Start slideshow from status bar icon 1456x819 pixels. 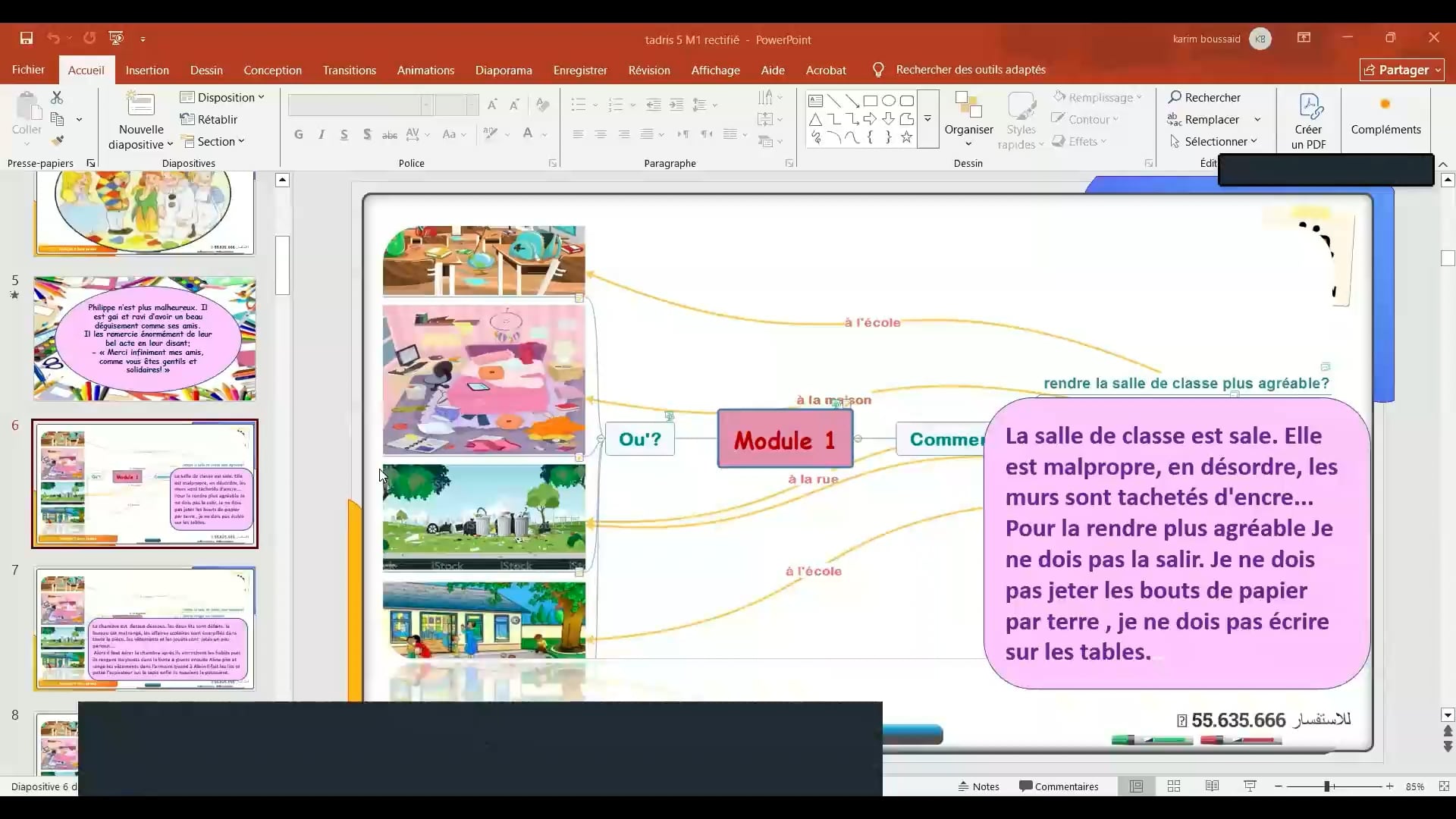[x=1250, y=786]
